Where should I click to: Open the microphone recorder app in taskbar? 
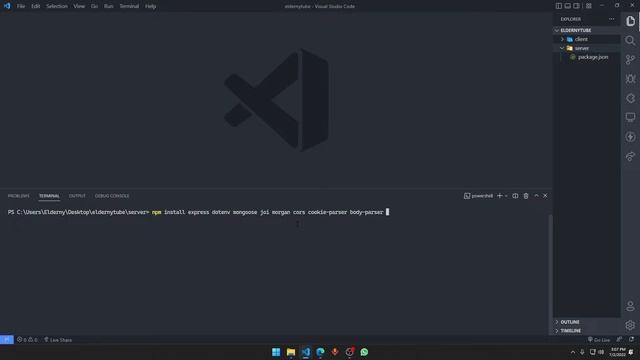335,352
